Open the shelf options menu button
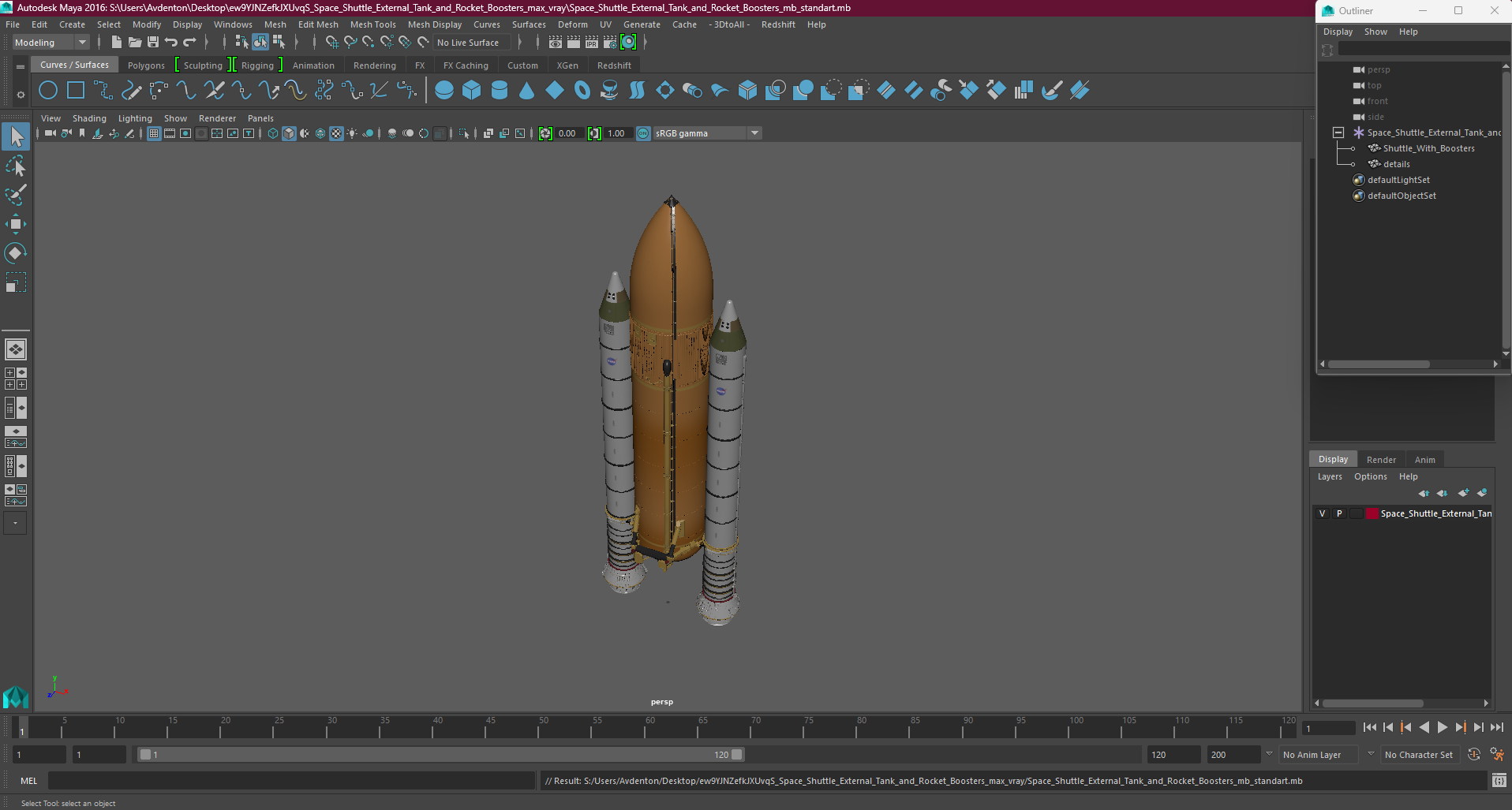The image size is (1512, 810). pyautogui.click(x=21, y=95)
